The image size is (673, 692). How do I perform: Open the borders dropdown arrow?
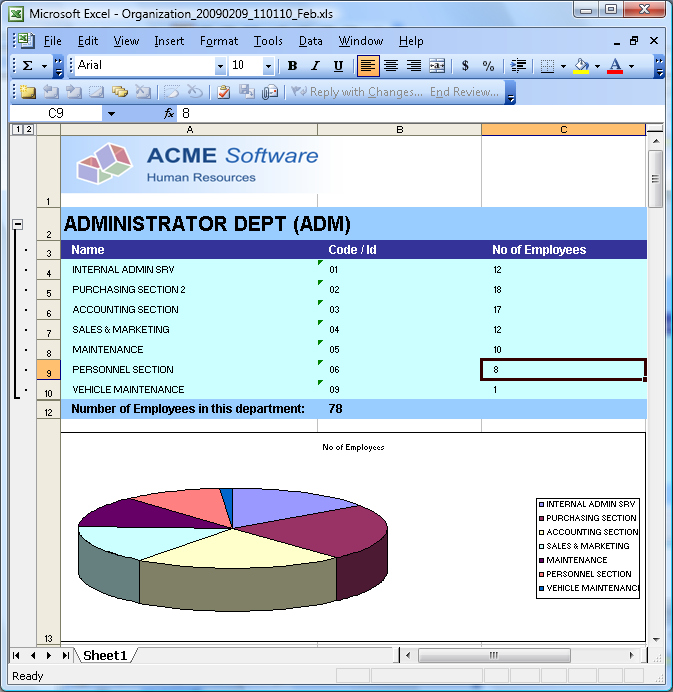point(563,67)
